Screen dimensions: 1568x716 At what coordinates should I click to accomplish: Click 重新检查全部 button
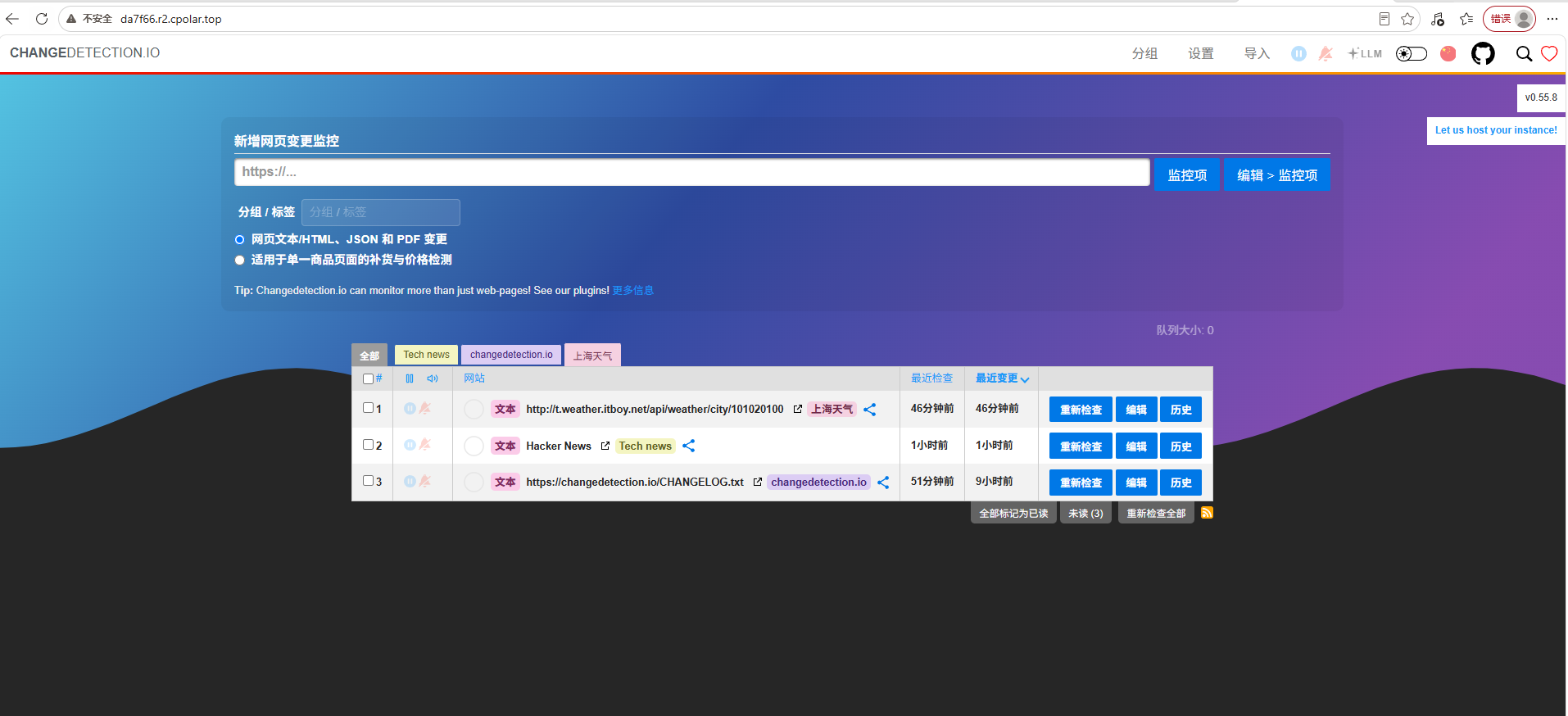click(1156, 514)
